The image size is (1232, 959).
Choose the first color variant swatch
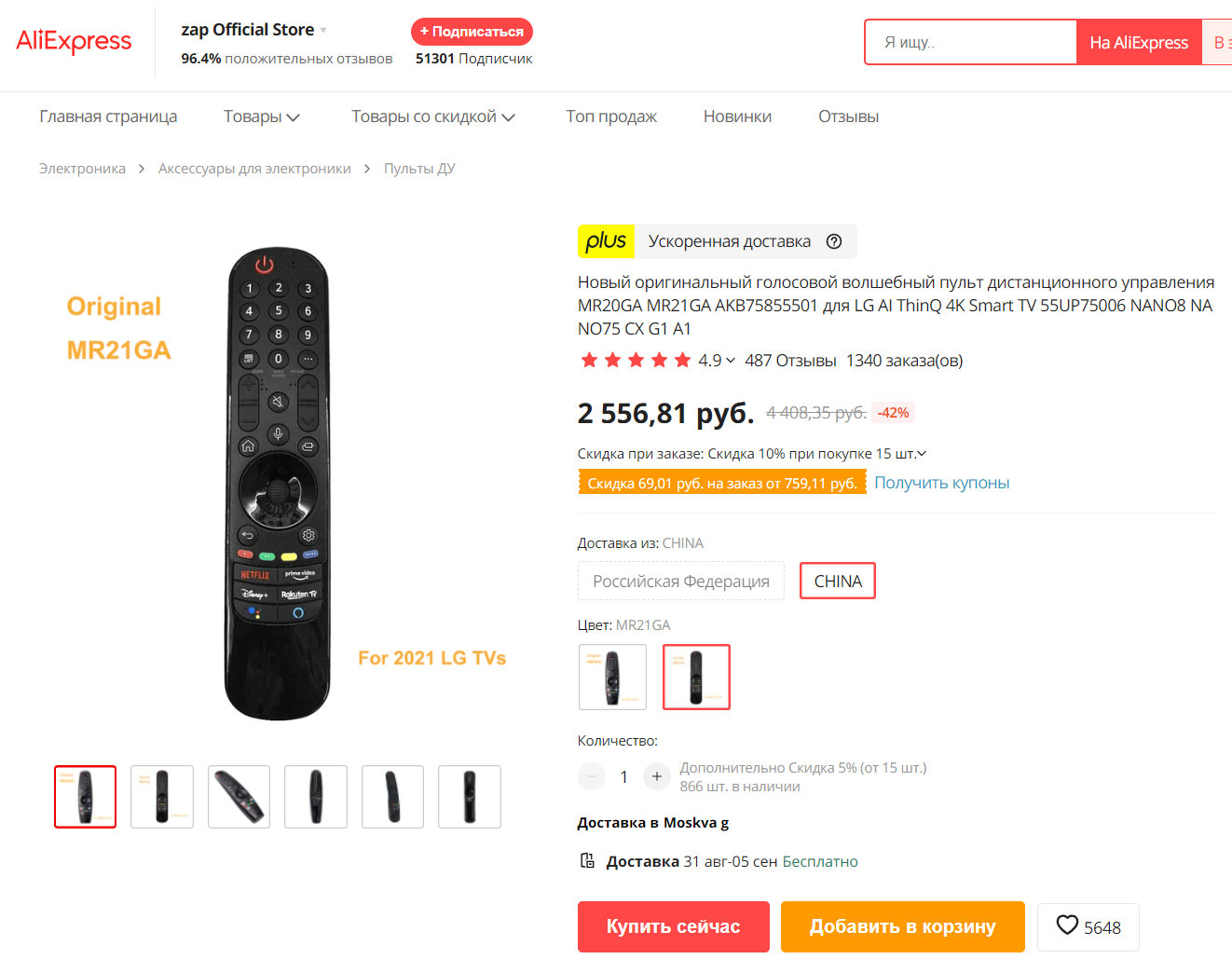[612, 677]
